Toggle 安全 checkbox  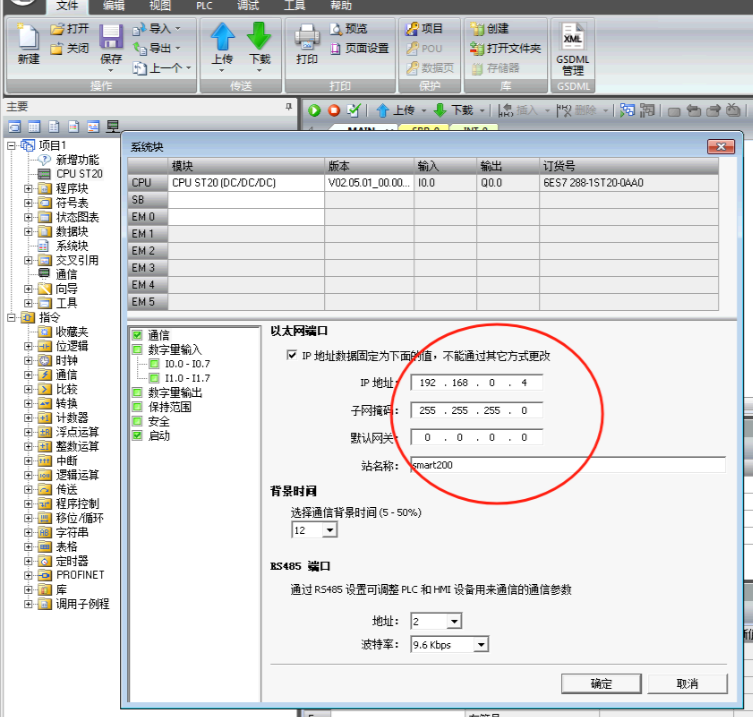coord(138,421)
